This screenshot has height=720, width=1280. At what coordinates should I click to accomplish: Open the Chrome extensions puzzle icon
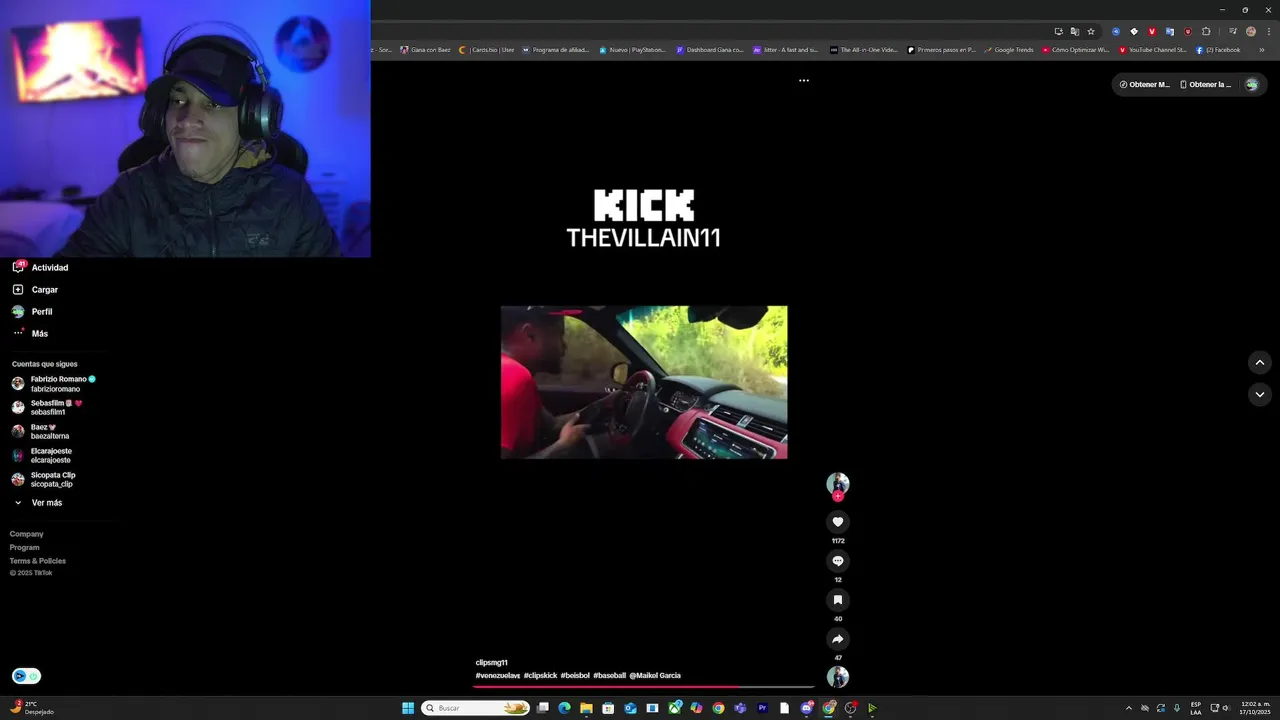pyautogui.click(x=1206, y=31)
